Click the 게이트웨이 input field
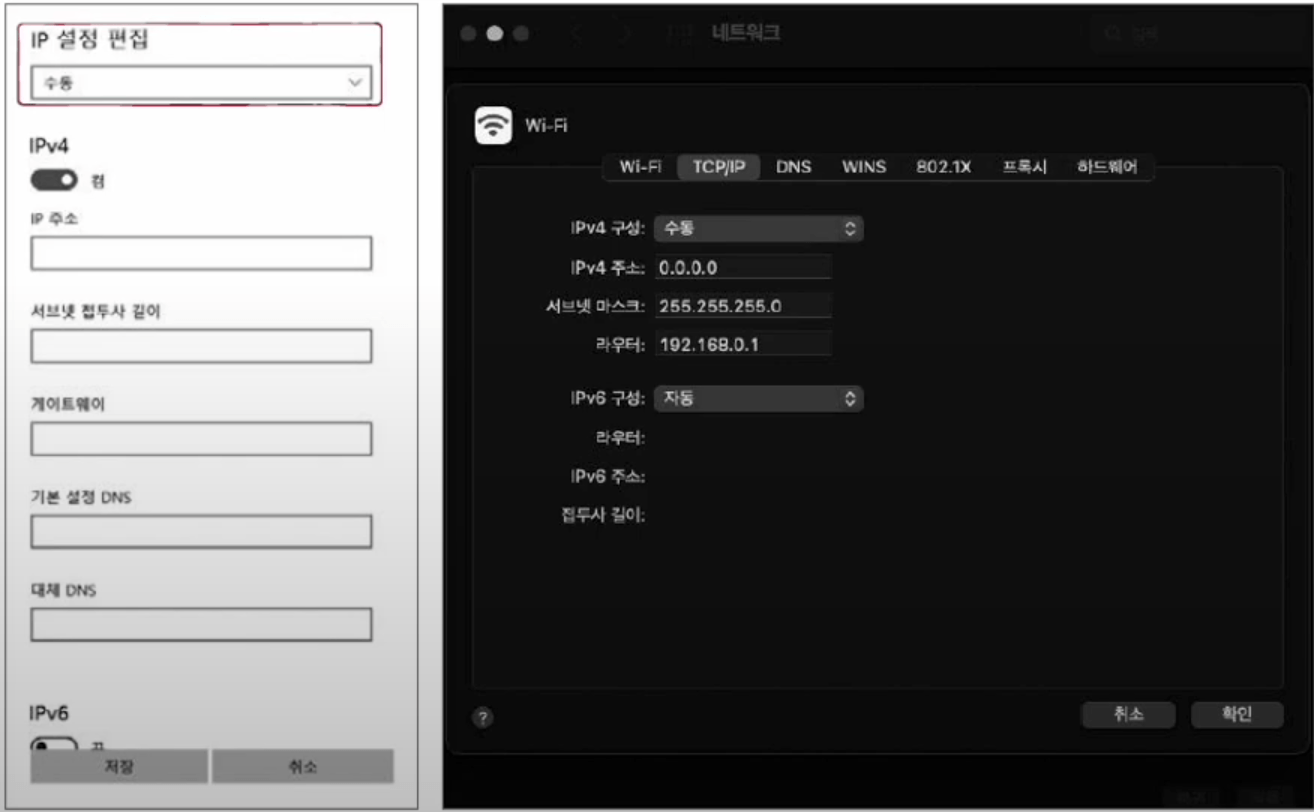 tap(201, 439)
